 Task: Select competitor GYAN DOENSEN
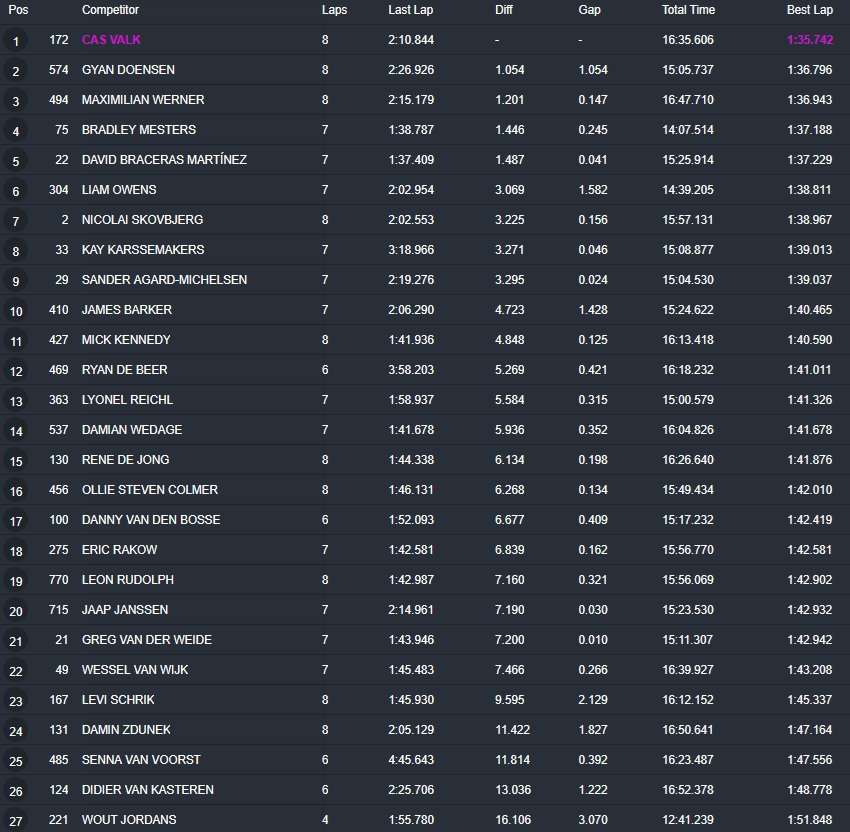128,70
